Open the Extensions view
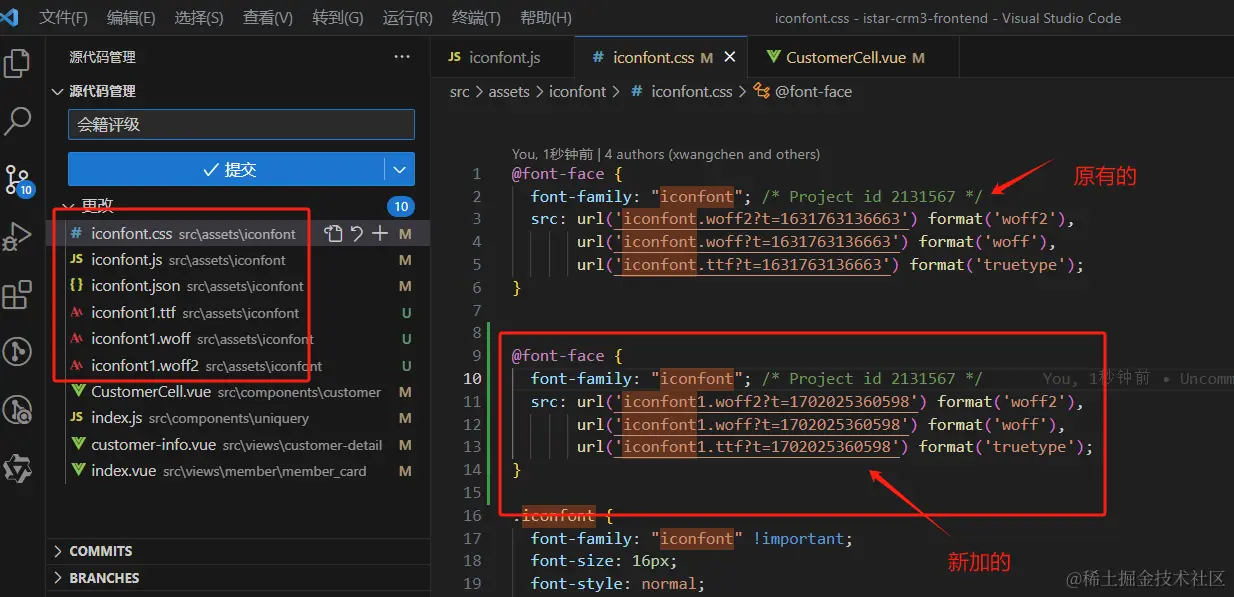The height and width of the screenshot is (597, 1234). (17, 295)
